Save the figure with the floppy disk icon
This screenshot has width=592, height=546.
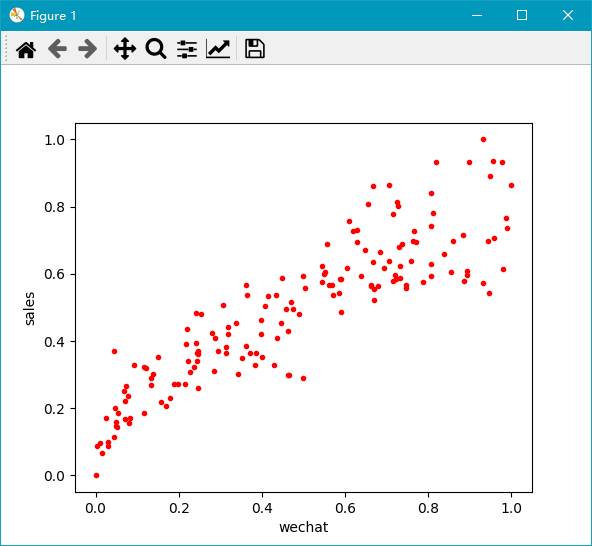(255, 49)
